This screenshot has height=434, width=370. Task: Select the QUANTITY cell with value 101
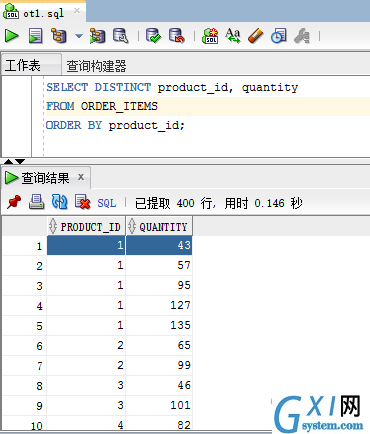[x=159, y=406]
